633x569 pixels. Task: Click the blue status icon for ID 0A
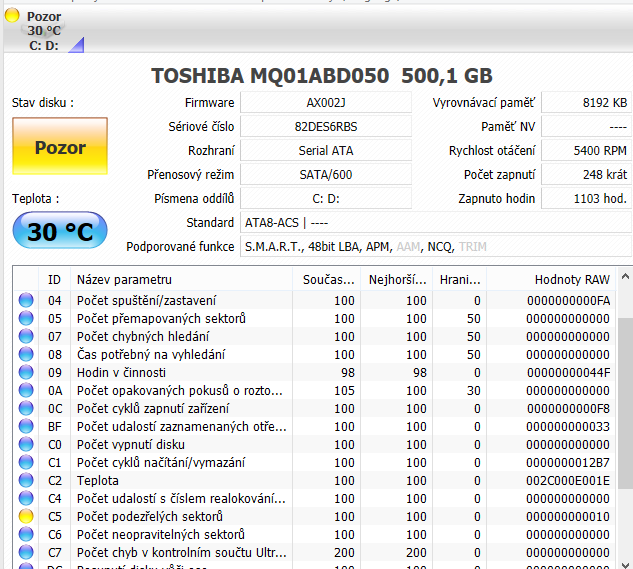pyautogui.click(x=26, y=390)
